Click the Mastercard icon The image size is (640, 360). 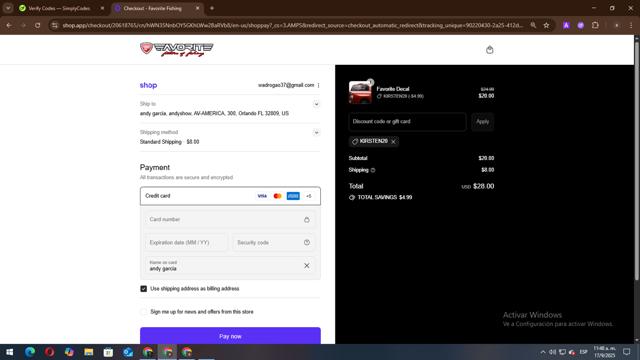278,196
